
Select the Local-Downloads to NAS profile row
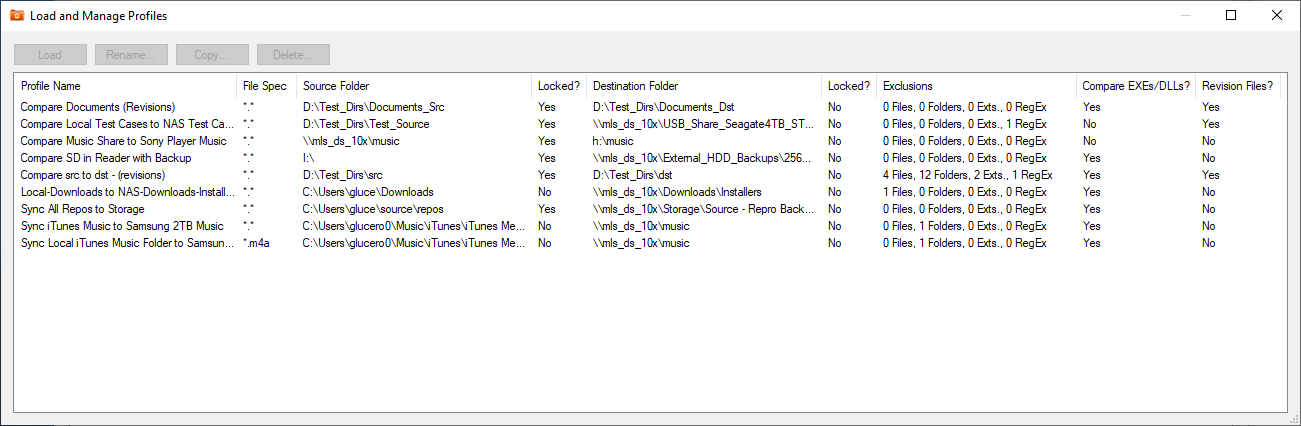click(x=127, y=192)
